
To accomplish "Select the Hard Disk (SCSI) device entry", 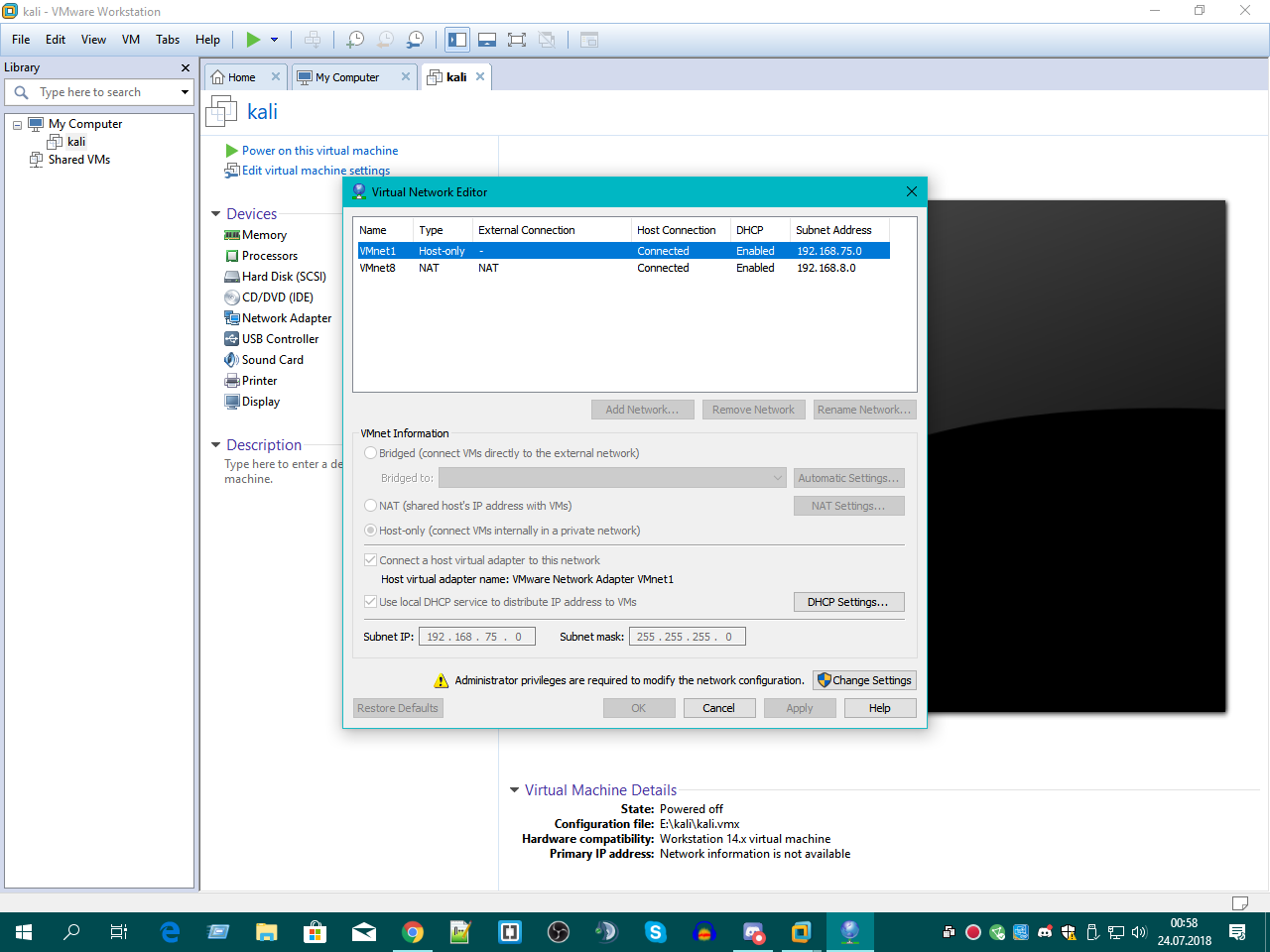I will point(275,277).
